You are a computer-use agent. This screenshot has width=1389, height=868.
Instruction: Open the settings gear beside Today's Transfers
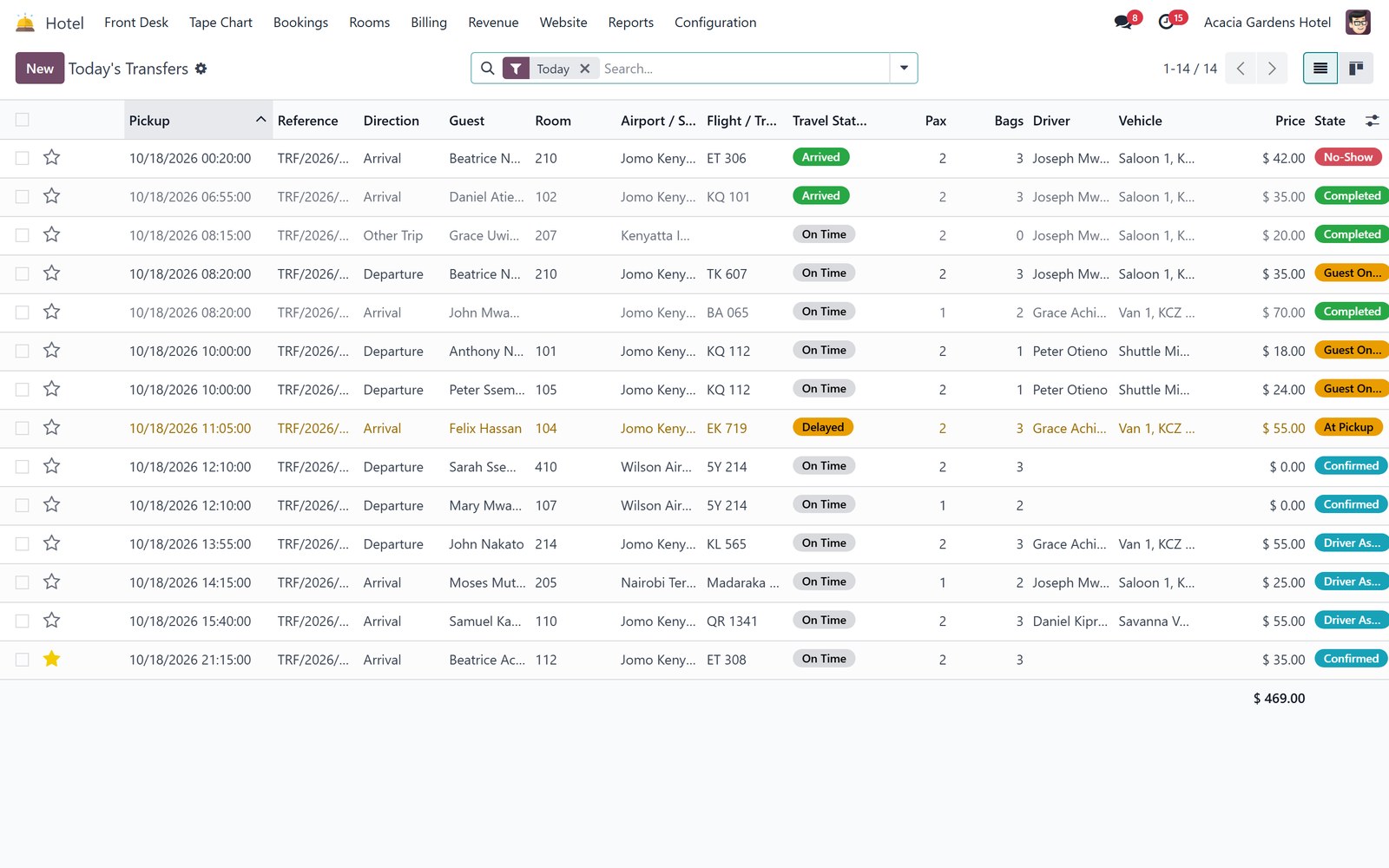(x=201, y=69)
